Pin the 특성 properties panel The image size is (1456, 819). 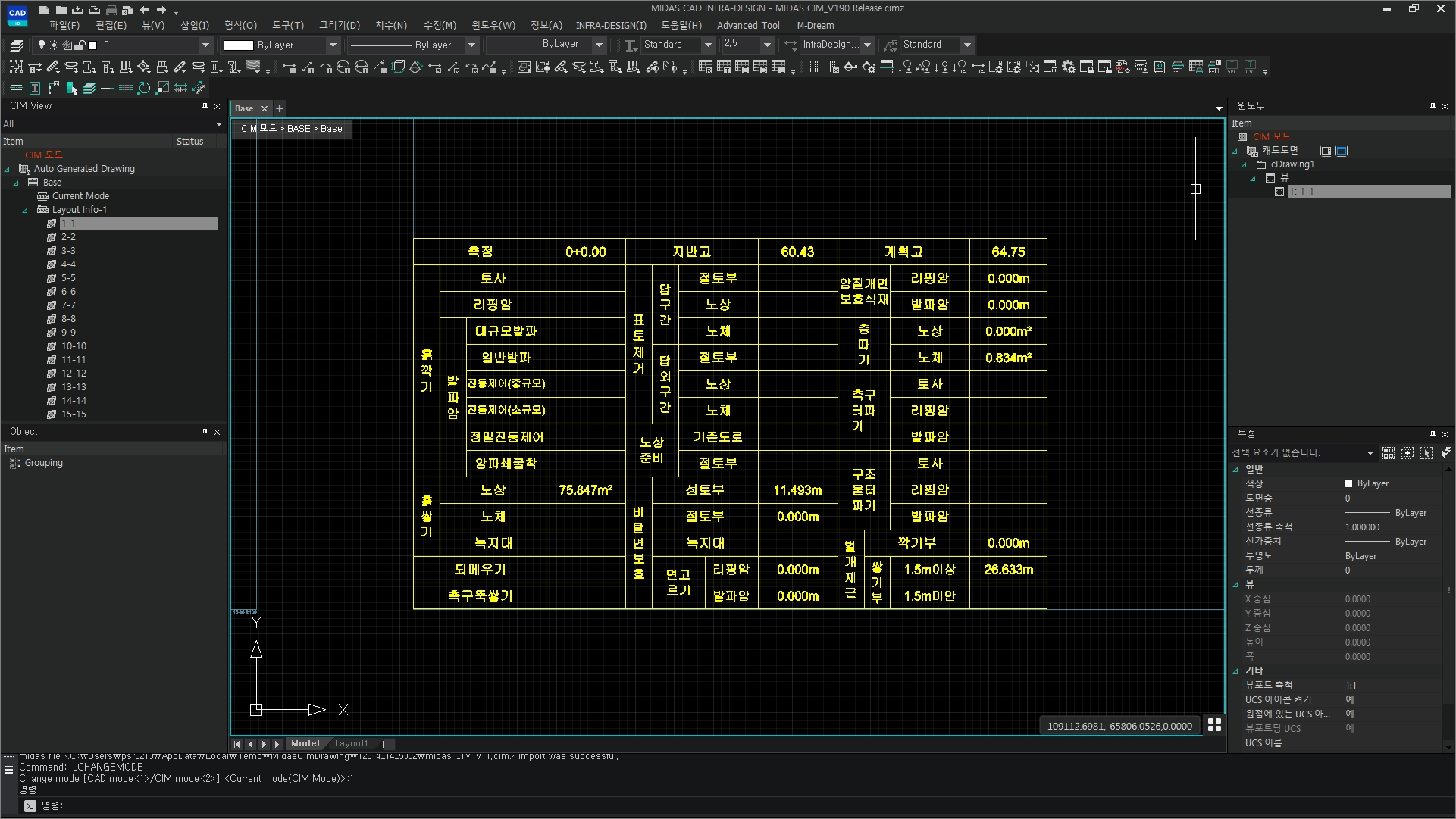1433,434
